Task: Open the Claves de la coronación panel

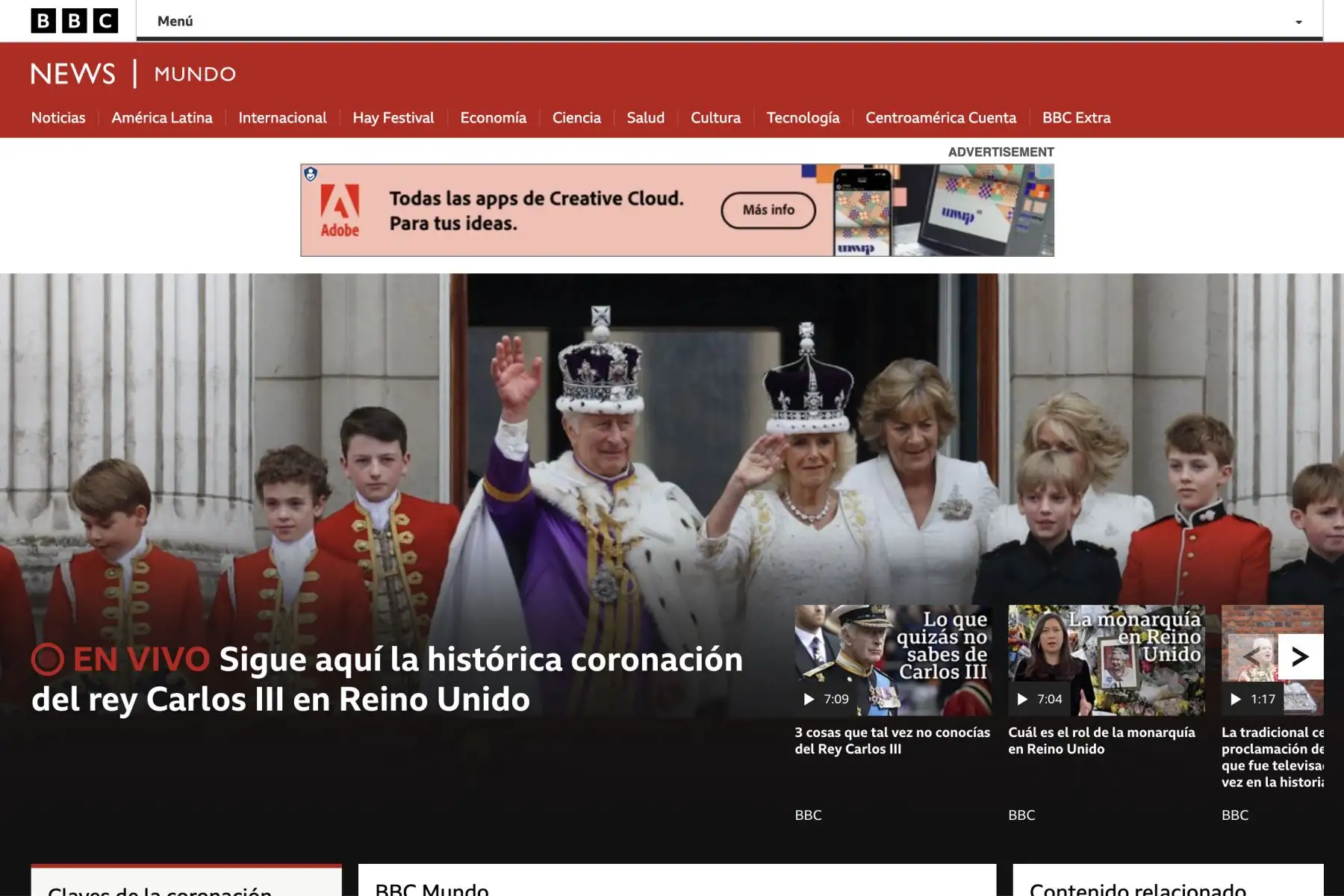Action: (x=186, y=881)
